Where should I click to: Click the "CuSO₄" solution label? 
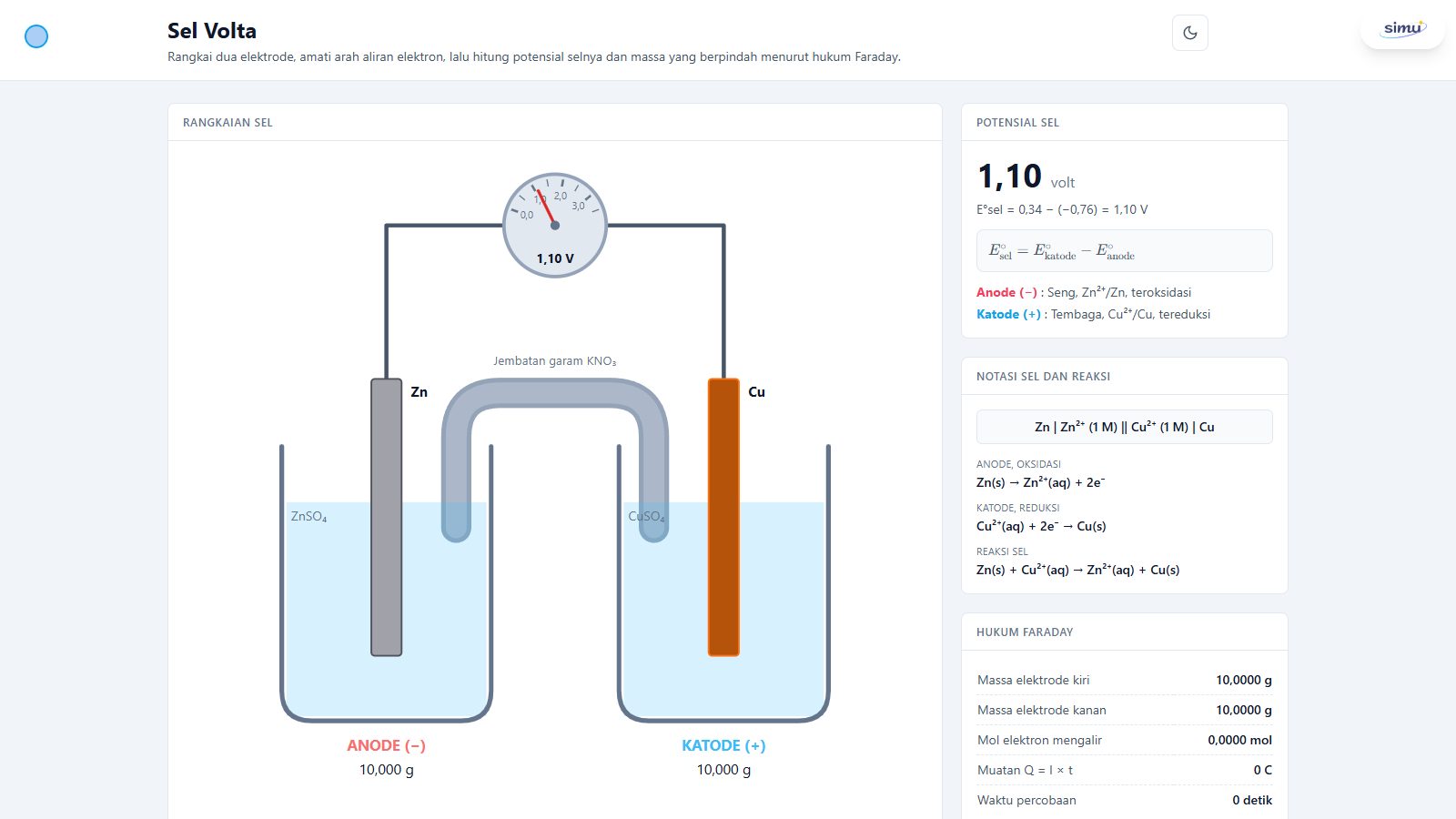(x=646, y=517)
